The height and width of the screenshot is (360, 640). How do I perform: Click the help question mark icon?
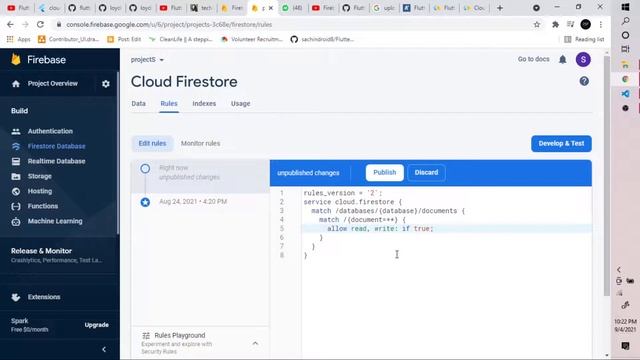click(x=584, y=81)
